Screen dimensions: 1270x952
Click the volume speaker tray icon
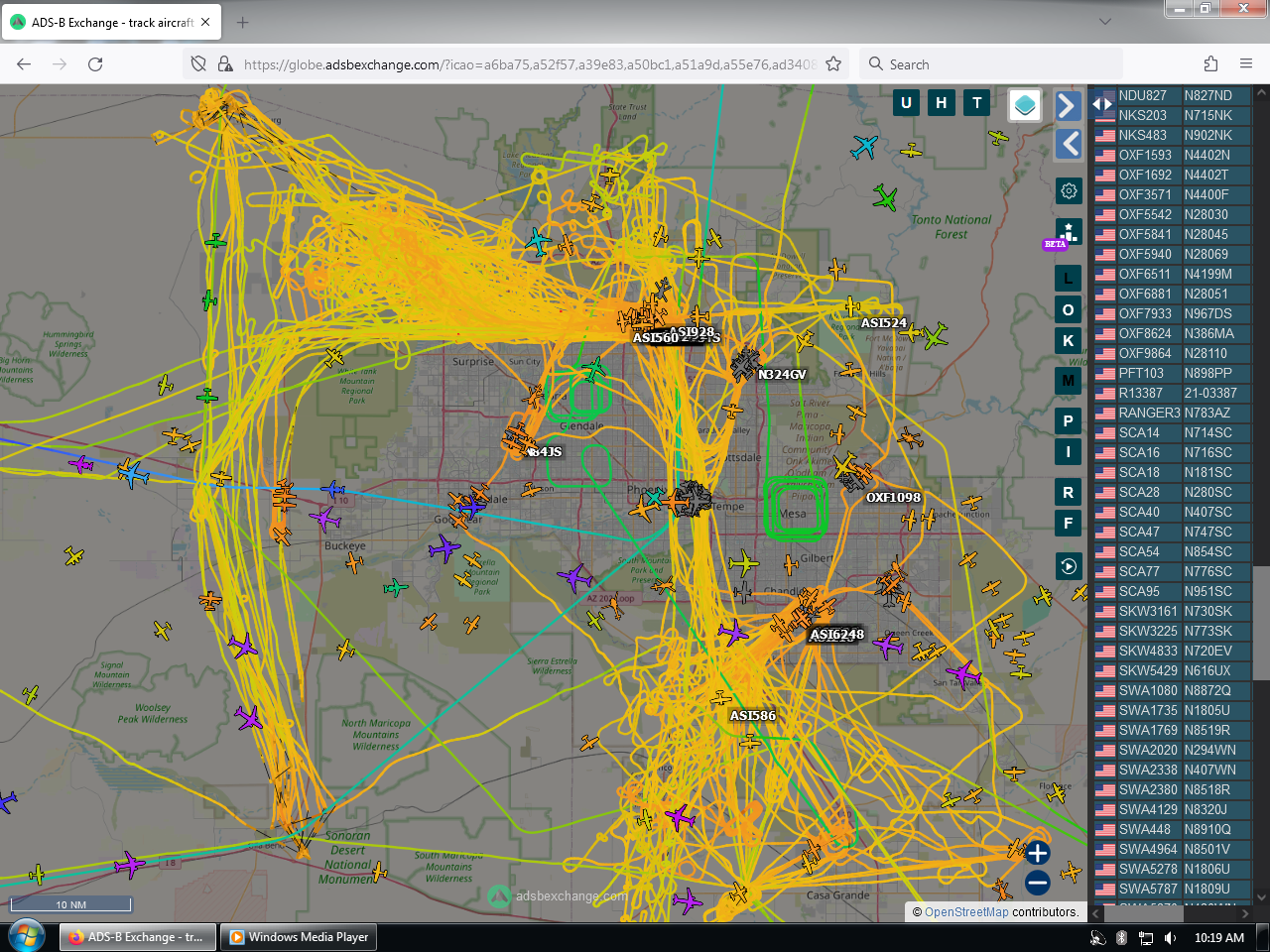pos(1170,937)
